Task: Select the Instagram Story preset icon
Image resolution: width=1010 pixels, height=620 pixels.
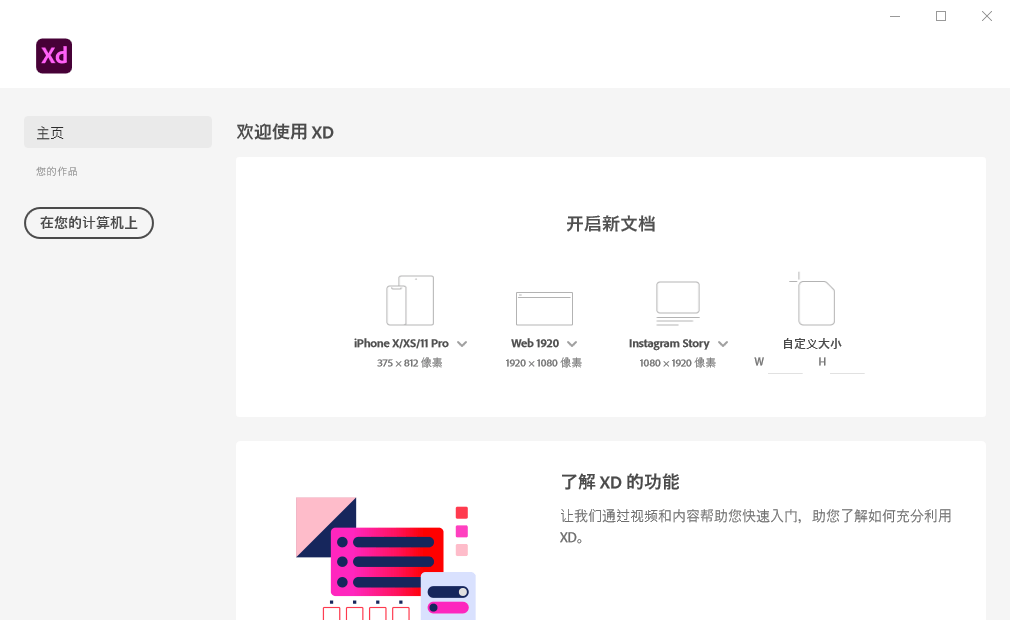Action: coord(677,300)
